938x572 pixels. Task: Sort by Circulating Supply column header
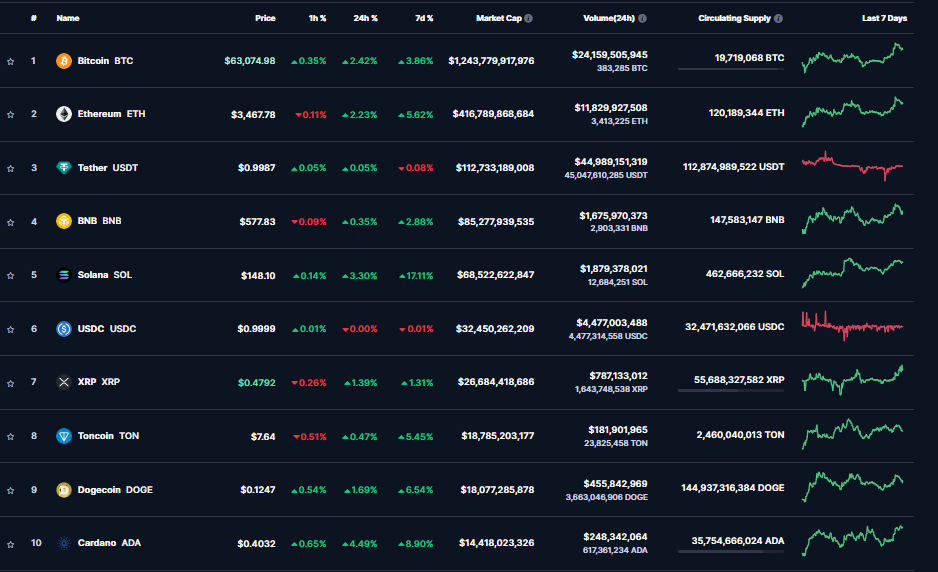tap(735, 19)
